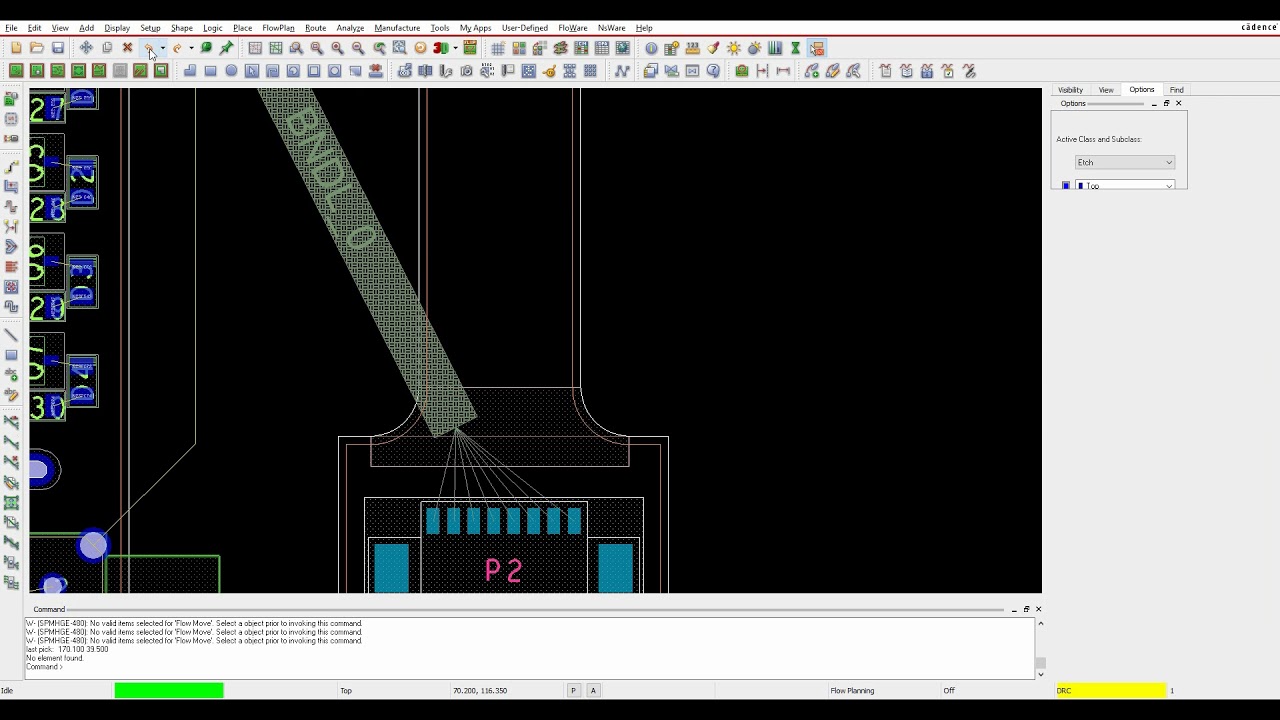Open the Etch active class dropdown
The height and width of the screenshot is (720, 1280).
point(1124,162)
